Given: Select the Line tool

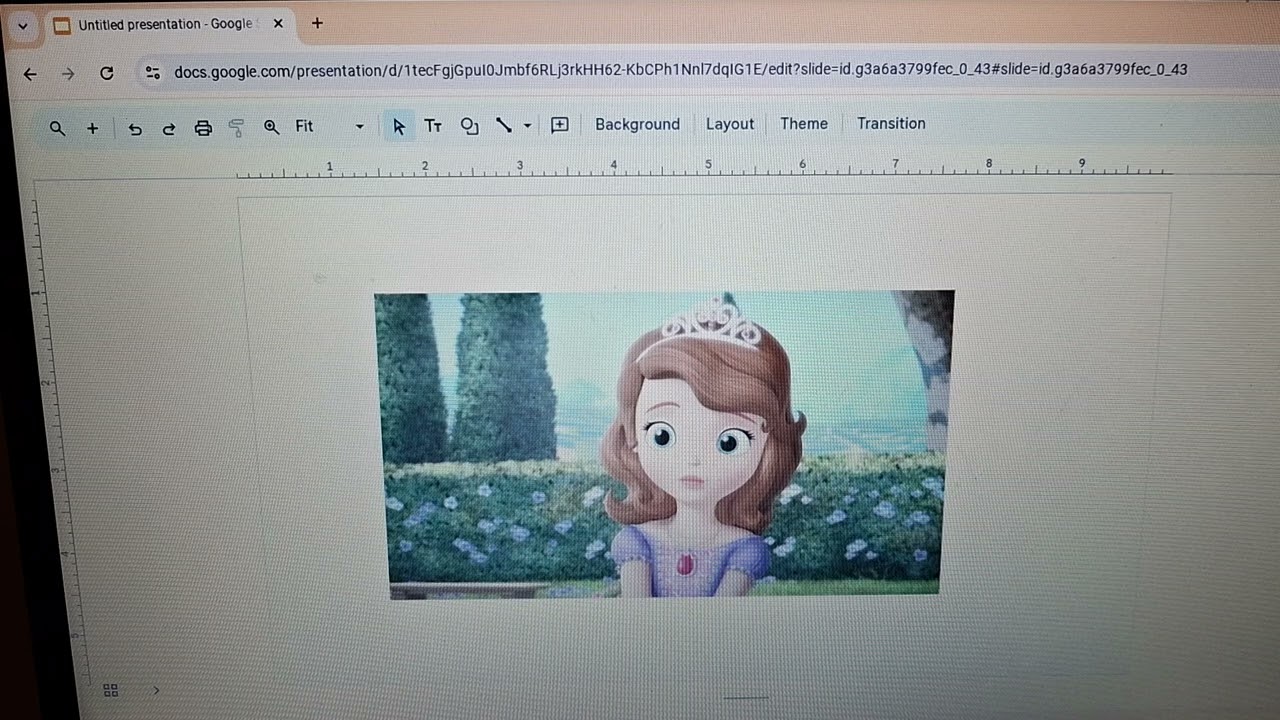Looking at the screenshot, I should 504,125.
